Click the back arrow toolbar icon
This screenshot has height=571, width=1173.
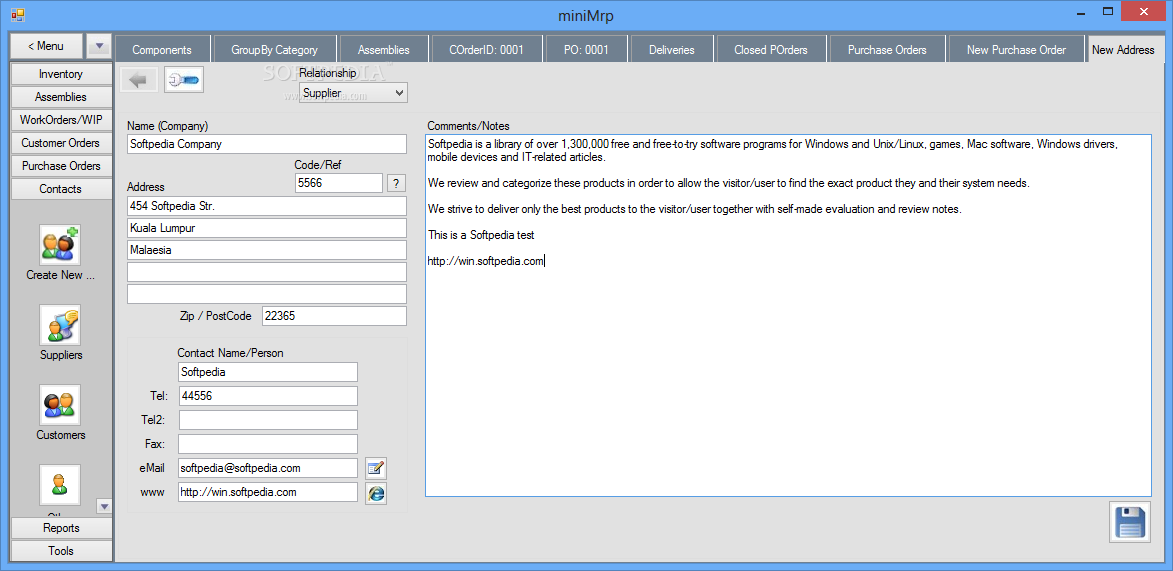click(x=138, y=80)
